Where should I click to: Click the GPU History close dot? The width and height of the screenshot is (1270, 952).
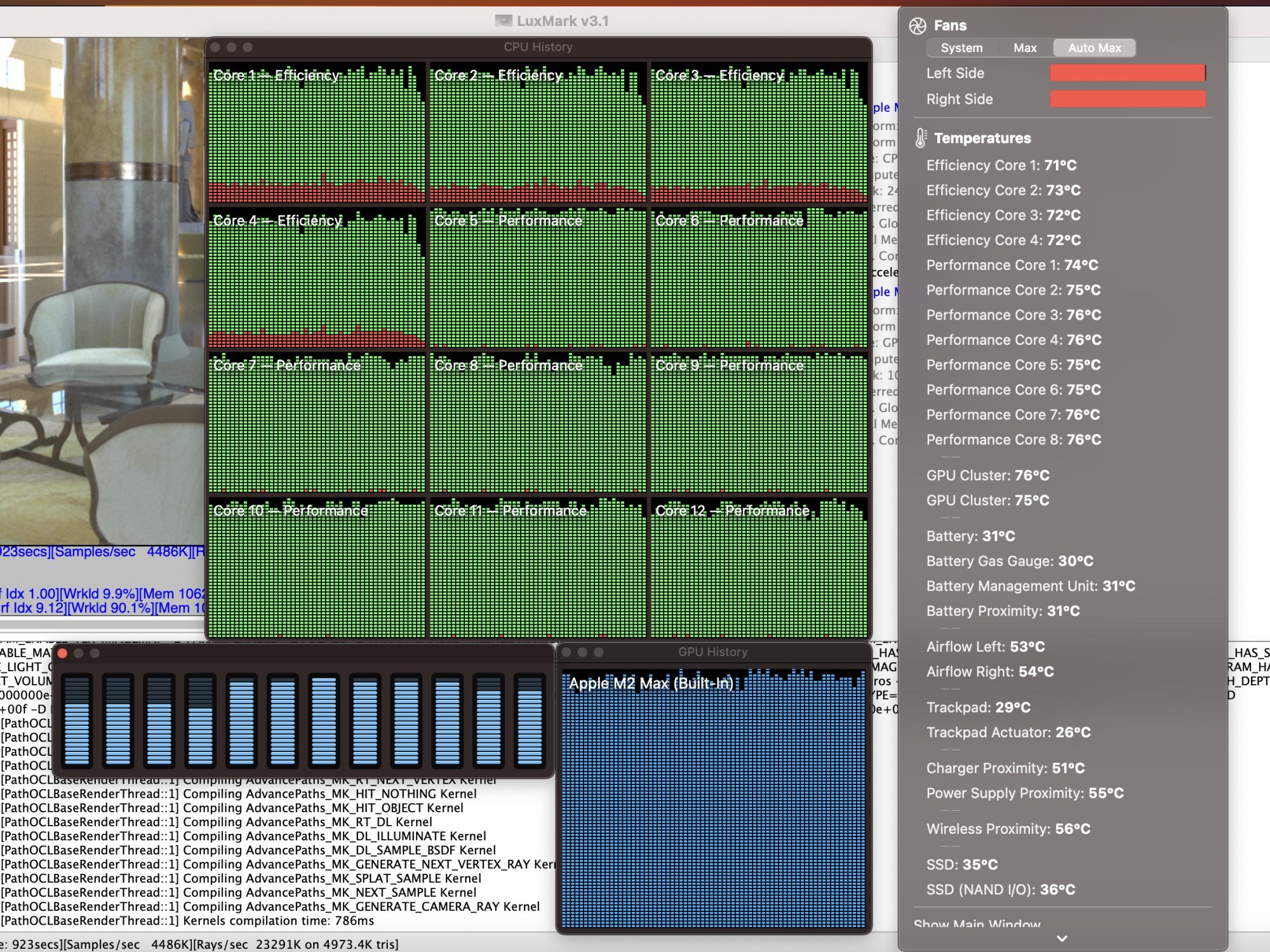pyautogui.click(x=566, y=652)
